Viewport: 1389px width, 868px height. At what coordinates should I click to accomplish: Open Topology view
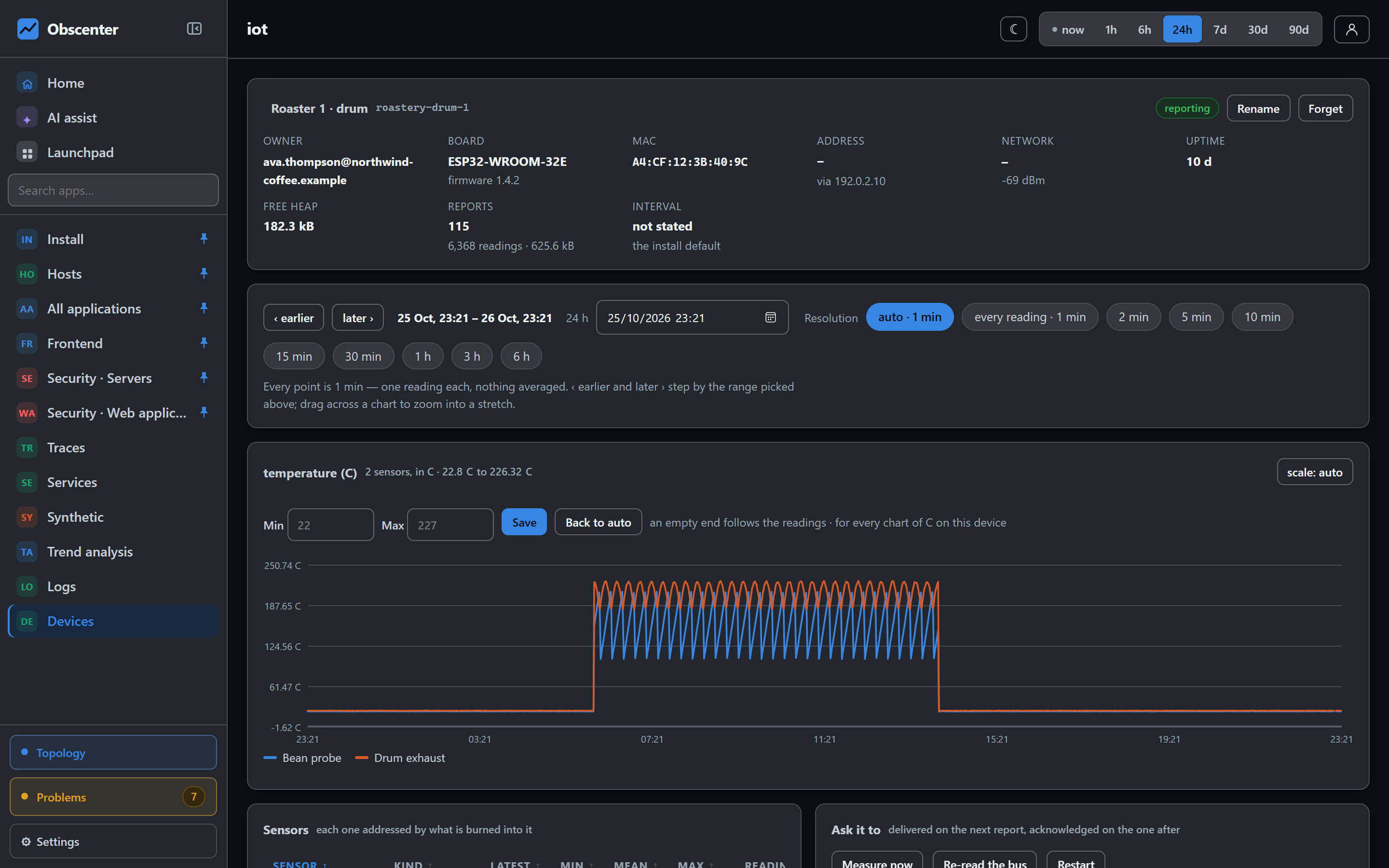pyautogui.click(x=113, y=753)
